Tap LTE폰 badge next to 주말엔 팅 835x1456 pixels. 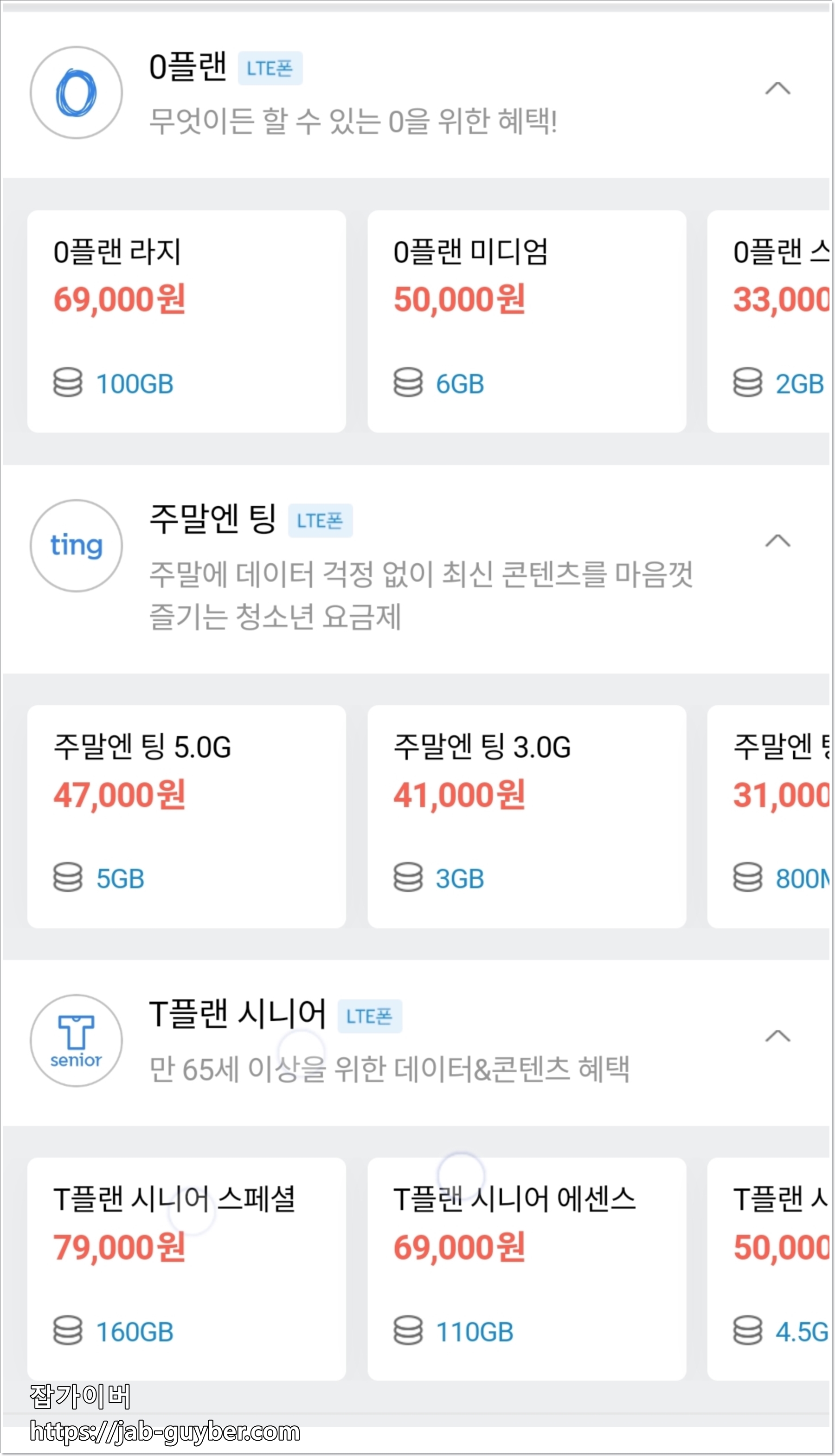tap(320, 521)
